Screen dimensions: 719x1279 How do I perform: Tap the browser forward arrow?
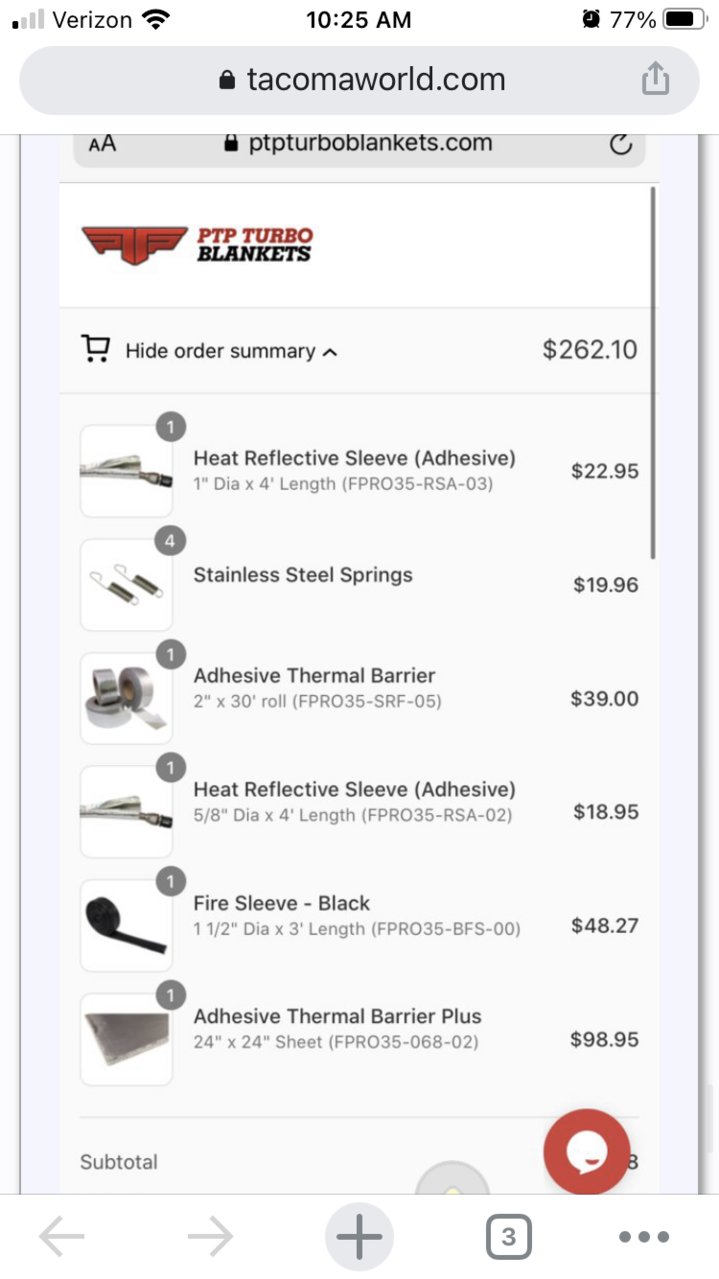tap(210, 1238)
